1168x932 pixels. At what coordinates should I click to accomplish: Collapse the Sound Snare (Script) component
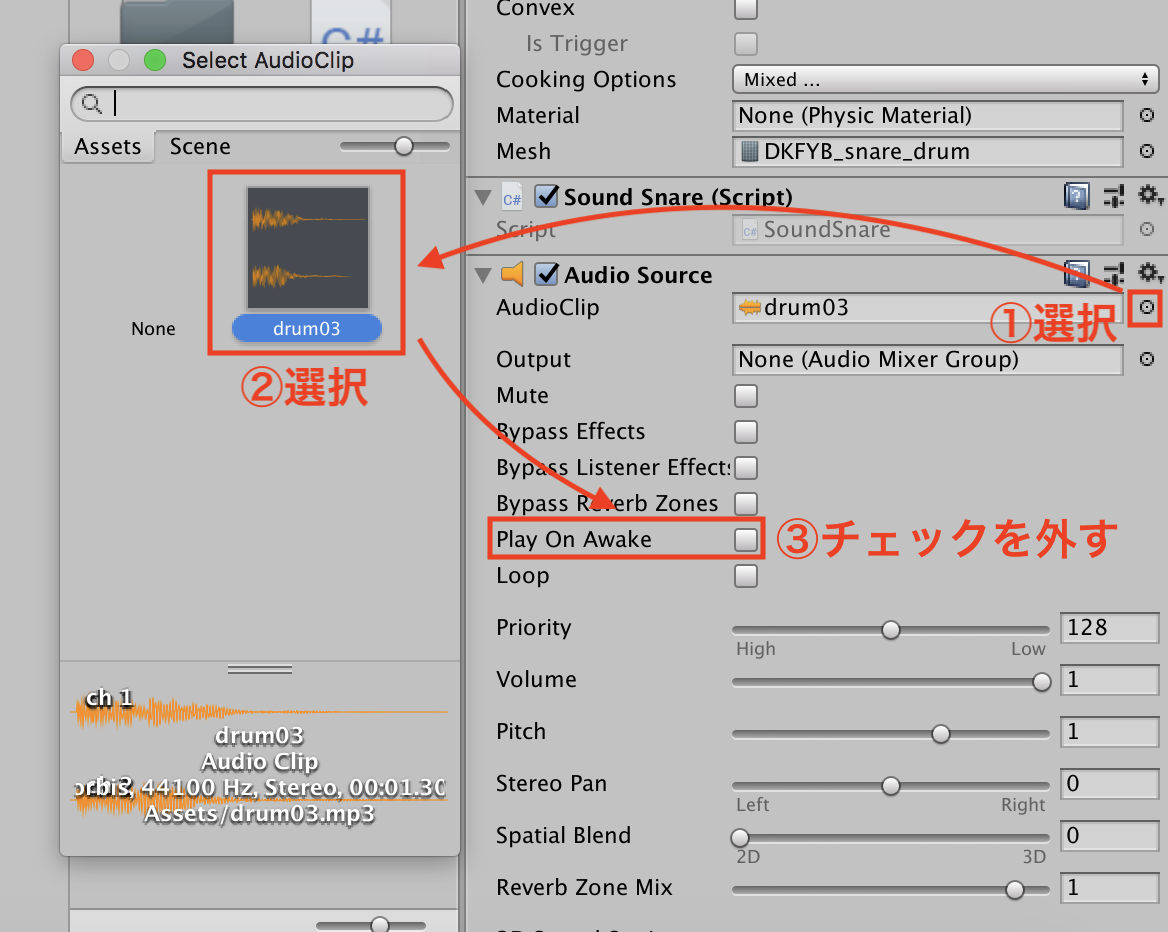[x=483, y=197]
